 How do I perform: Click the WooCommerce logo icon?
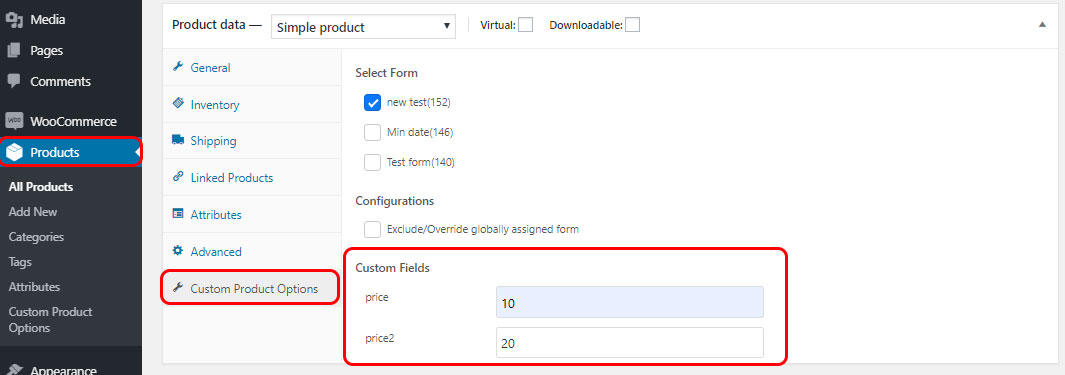pyautogui.click(x=14, y=121)
